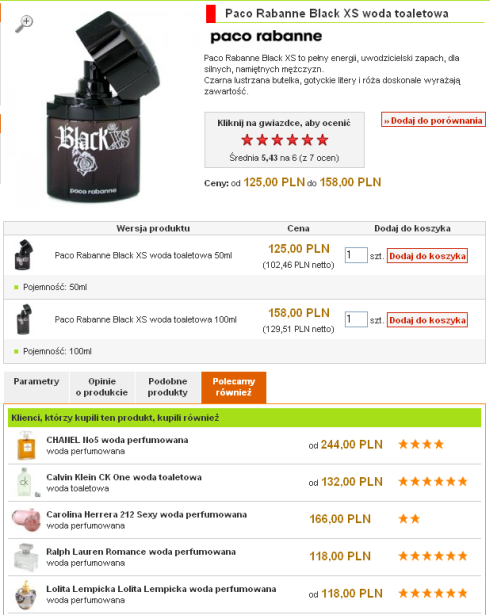490x615 pixels.
Task: Open the Opinie o produkcie tab
Action: 102,387
